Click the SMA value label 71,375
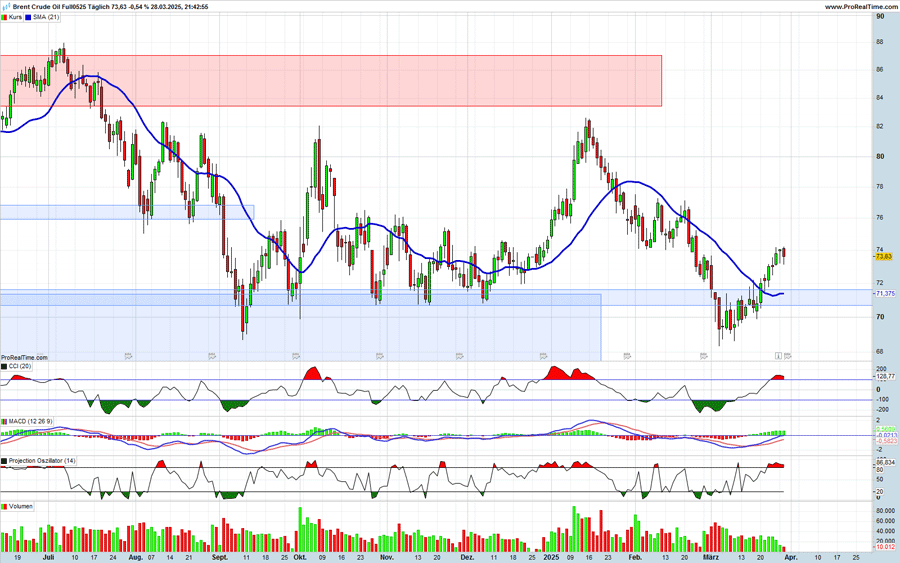The height and width of the screenshot is (563, 900). [x=884, y=294]
